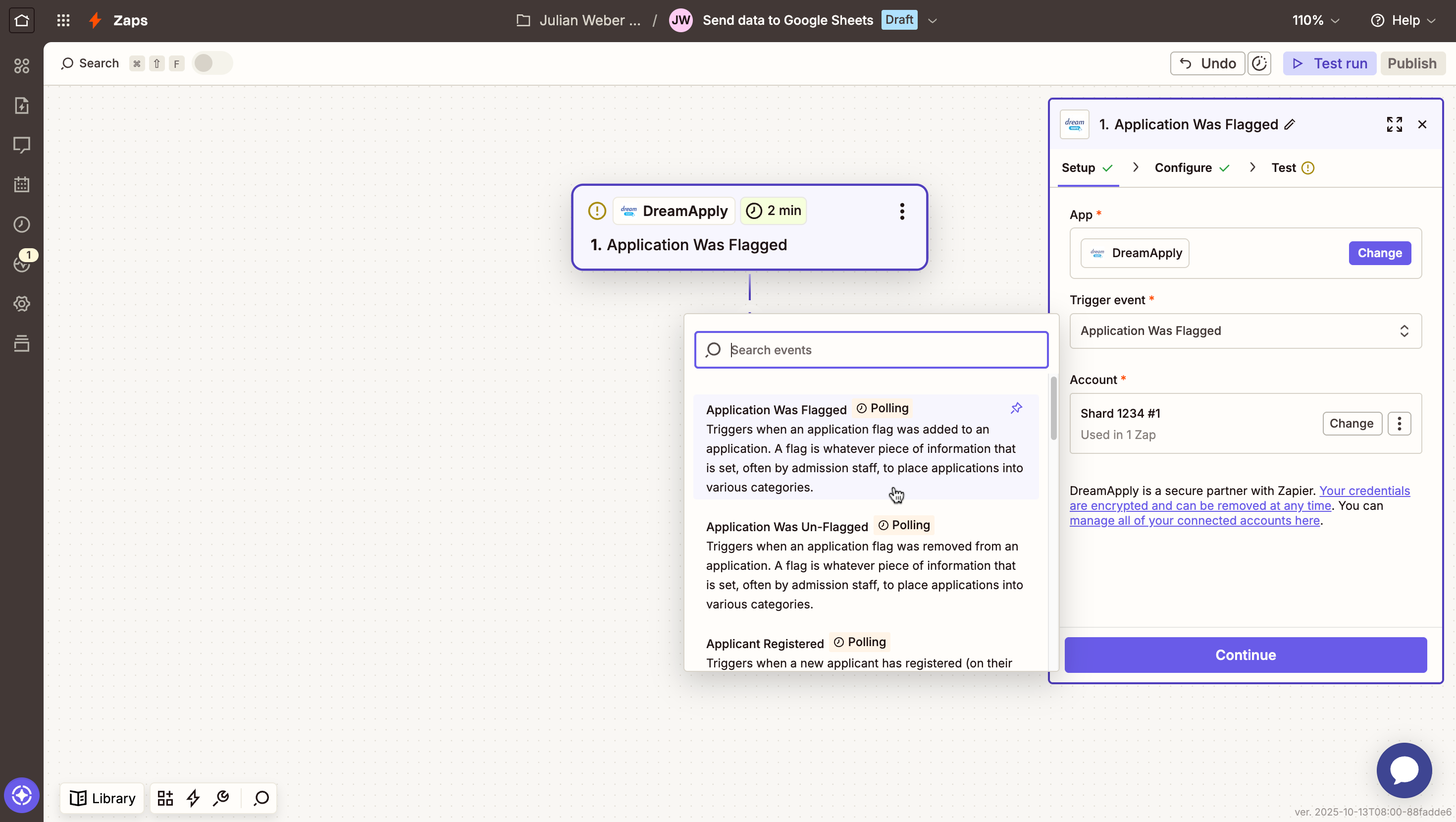Click the Undo button

1207,63
